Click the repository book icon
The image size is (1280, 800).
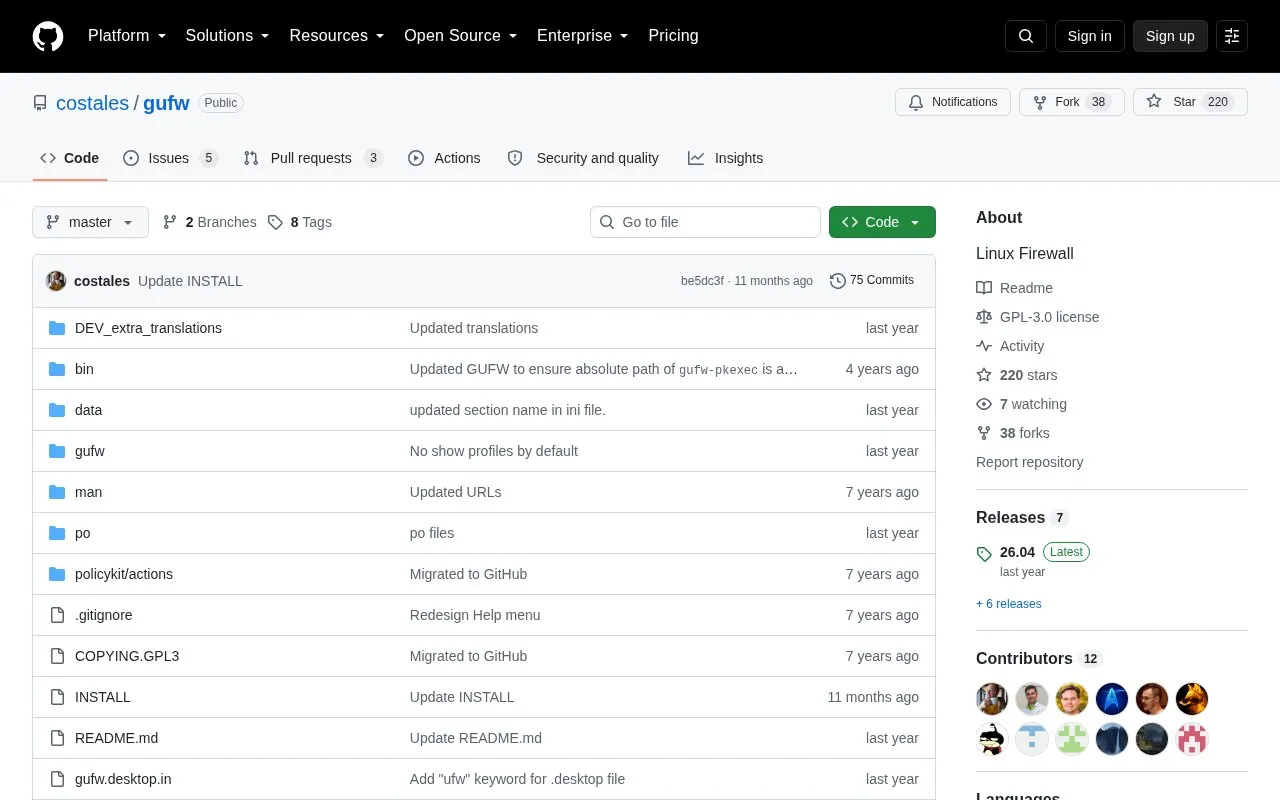(x=40, y=103)
